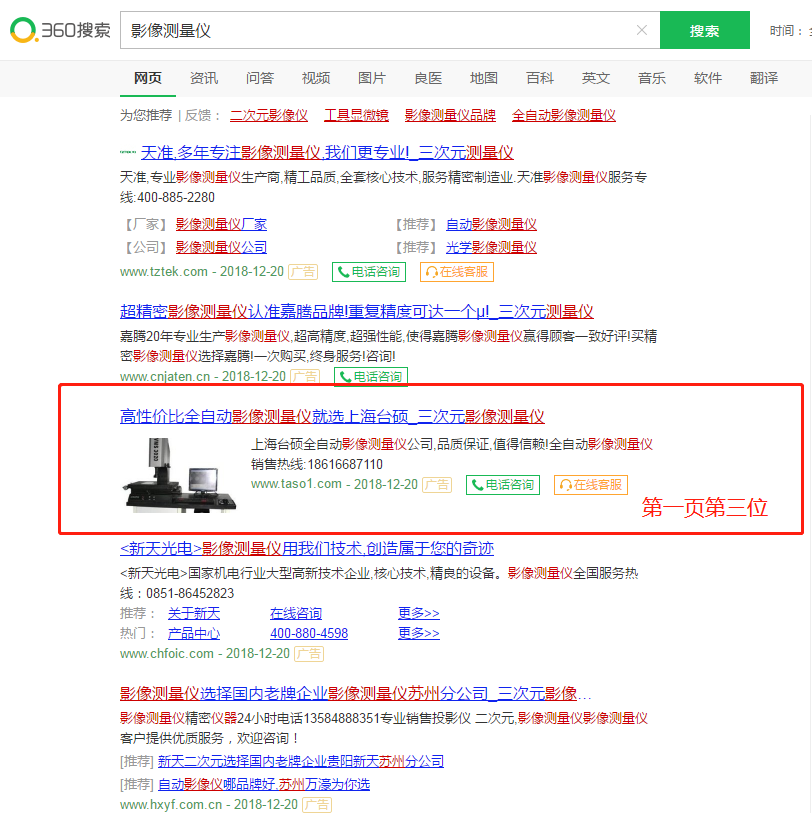
Task: Click the 360搜索 logo
Action: click(x=60, y=30)
